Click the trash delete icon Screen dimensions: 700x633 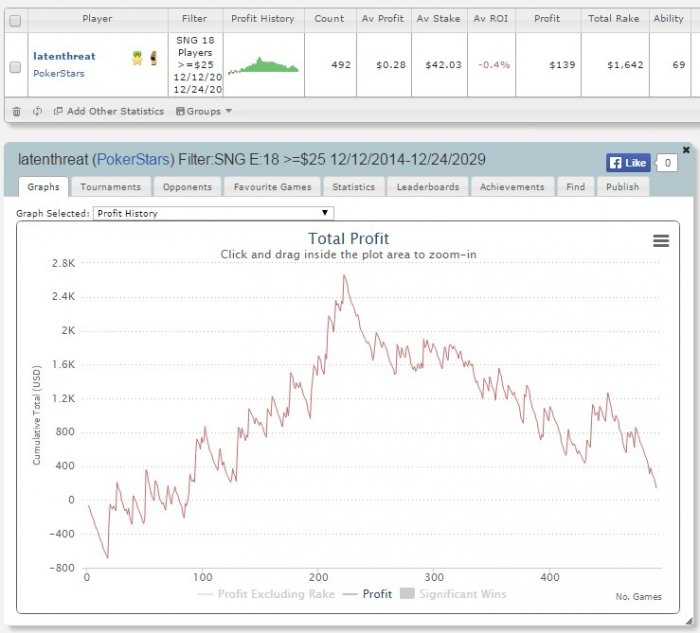pos(17,111)
